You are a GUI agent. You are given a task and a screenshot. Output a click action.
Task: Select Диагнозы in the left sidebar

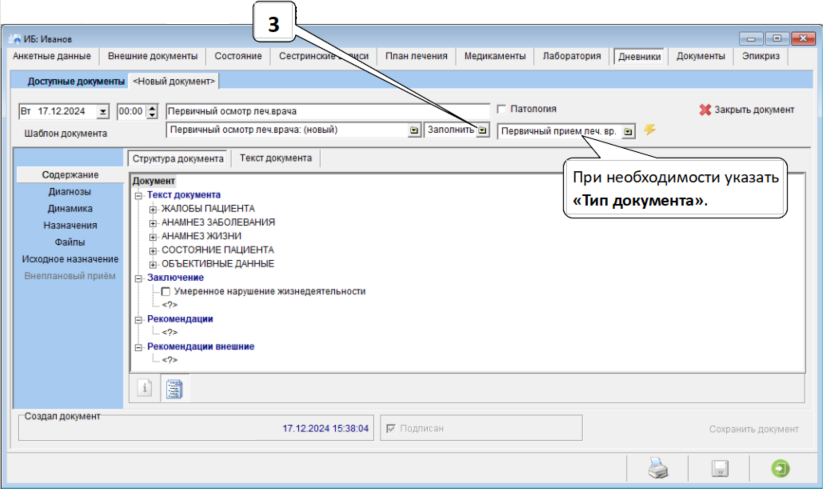69,191
